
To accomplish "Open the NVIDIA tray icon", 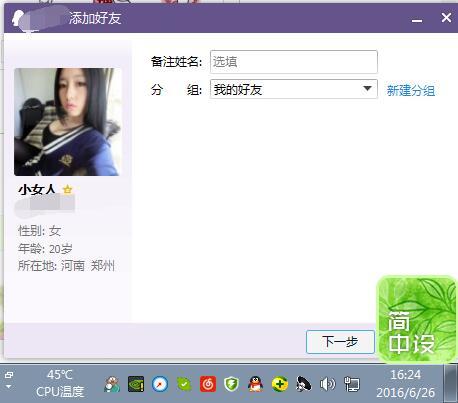I will pos(136,384).
